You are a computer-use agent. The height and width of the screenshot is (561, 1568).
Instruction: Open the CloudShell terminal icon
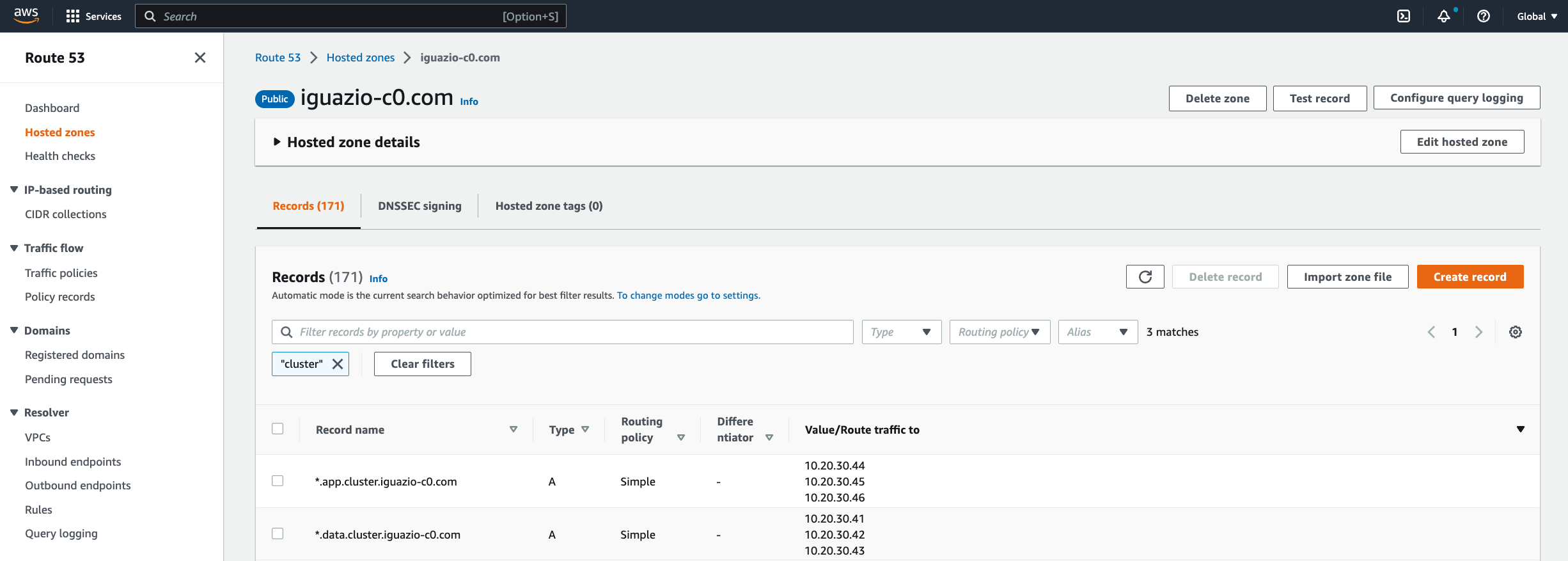pos(1404,16)
